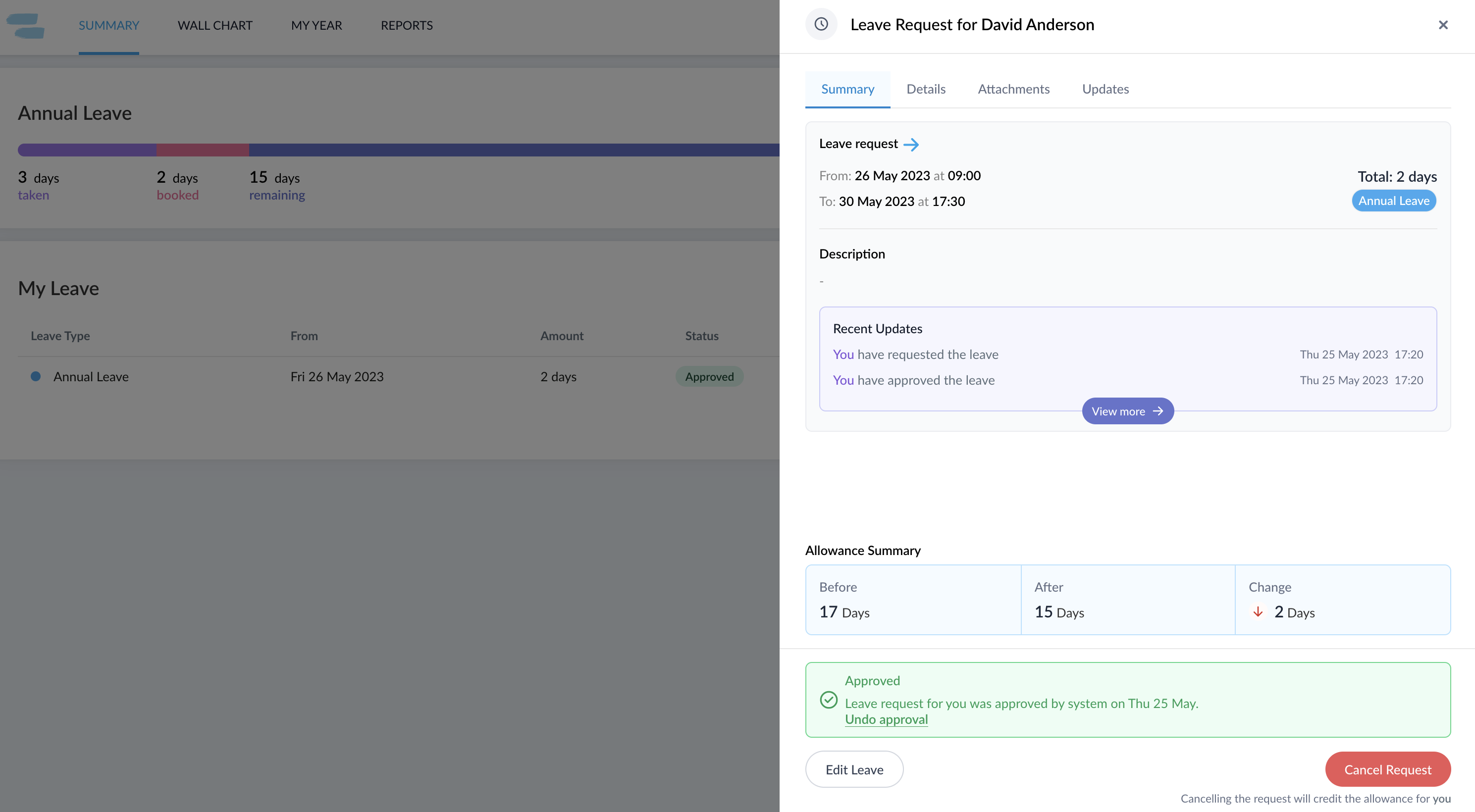Click the View more button
The image size is (1475, 812).
point(1127,411)
